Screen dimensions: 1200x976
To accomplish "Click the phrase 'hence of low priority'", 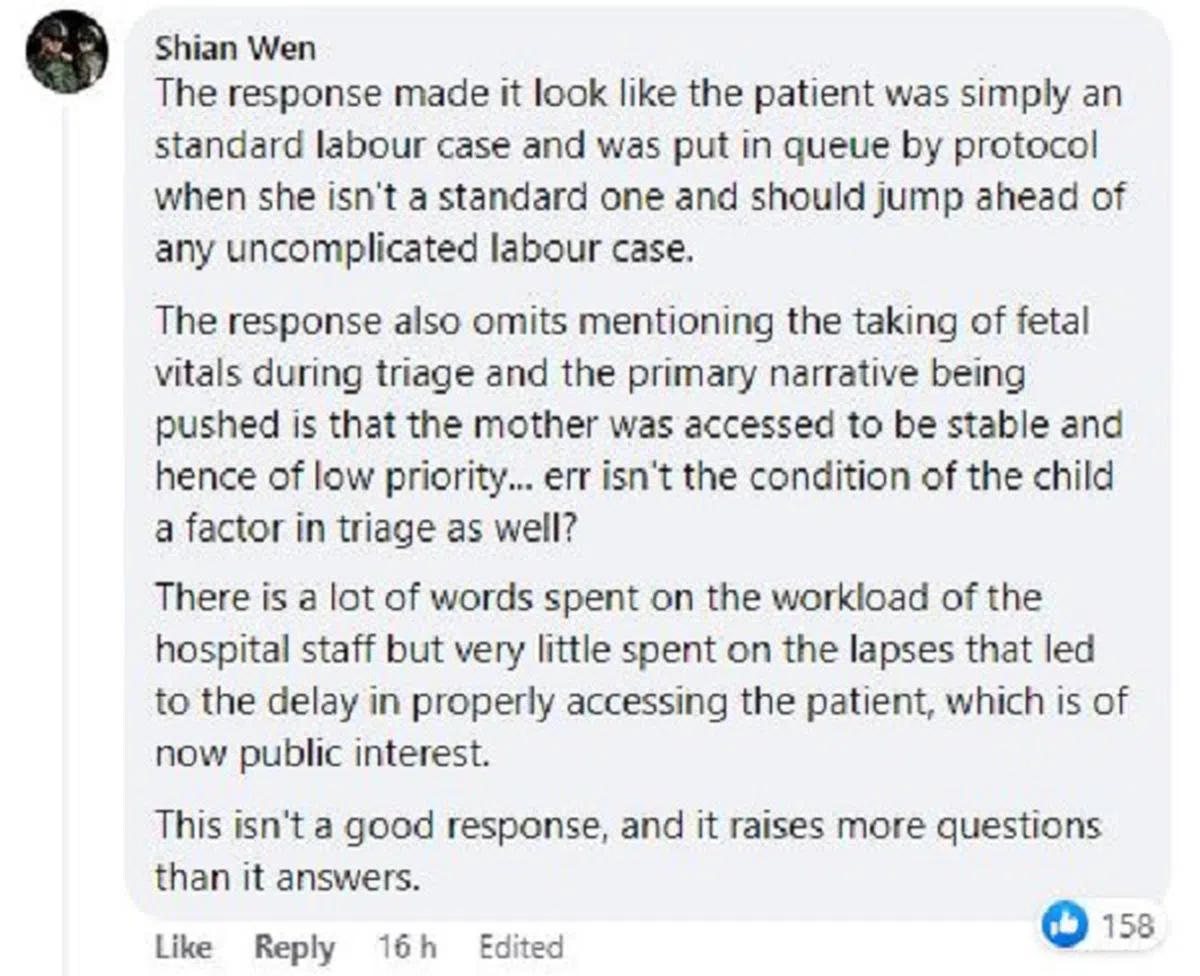I will click(x=330, y=476).
